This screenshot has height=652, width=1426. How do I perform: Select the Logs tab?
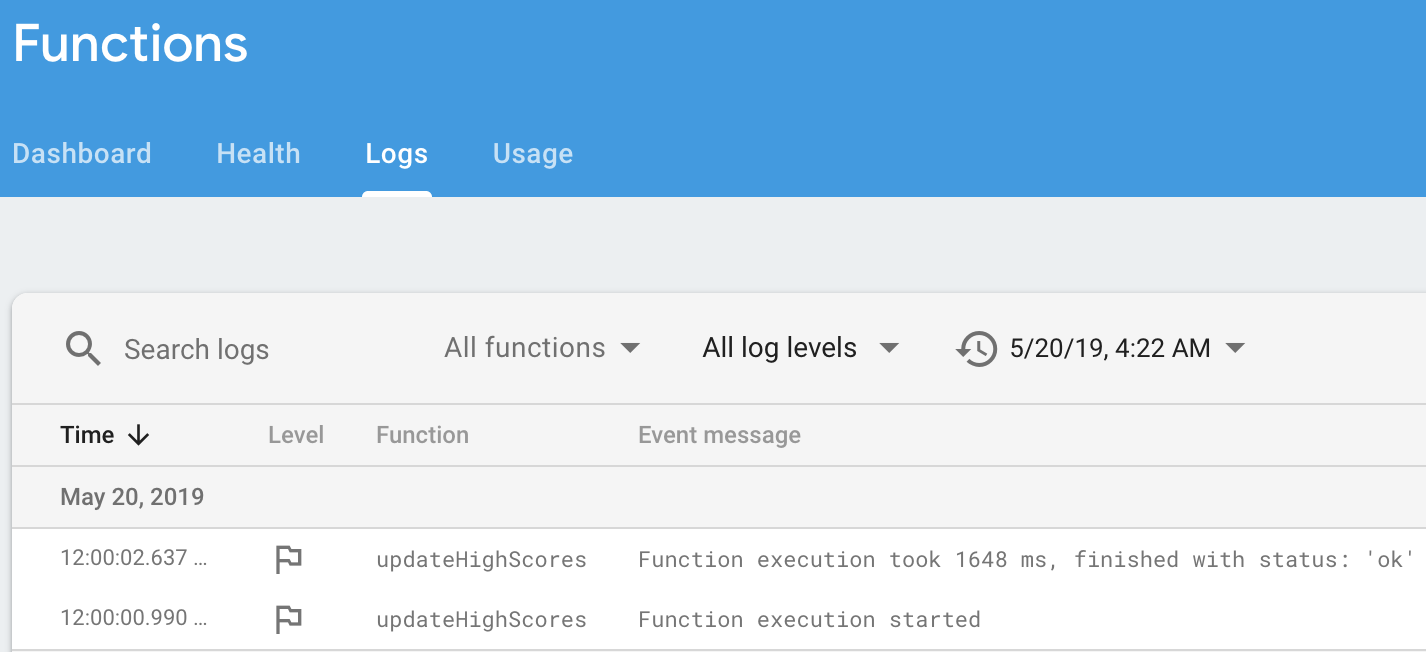[x=397, y=154]
